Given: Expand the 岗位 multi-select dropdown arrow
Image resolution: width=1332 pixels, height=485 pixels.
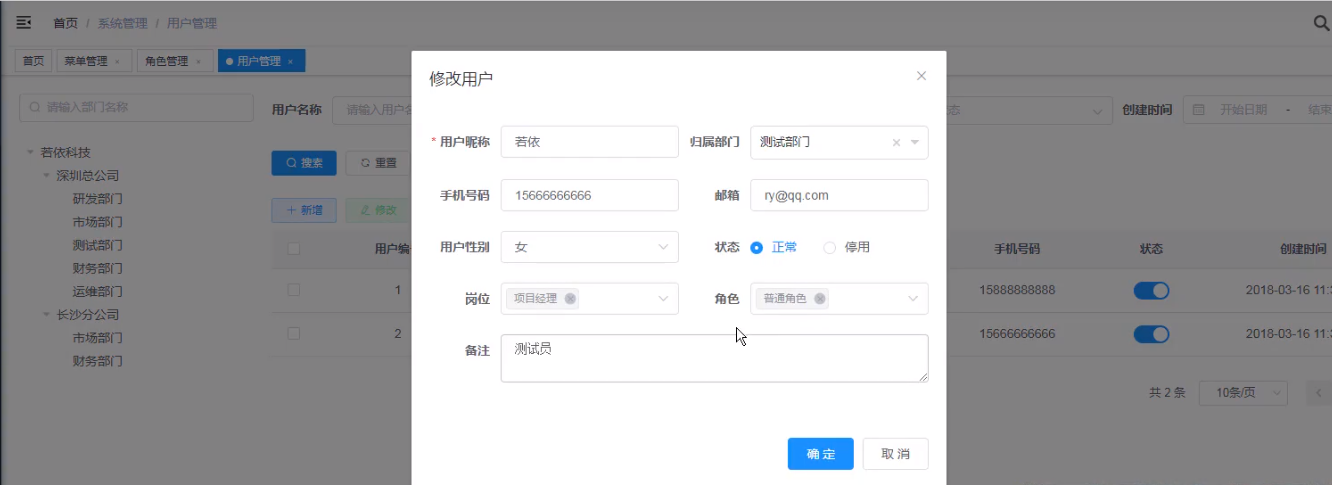Looking at the screenshot, I should 663,298.
